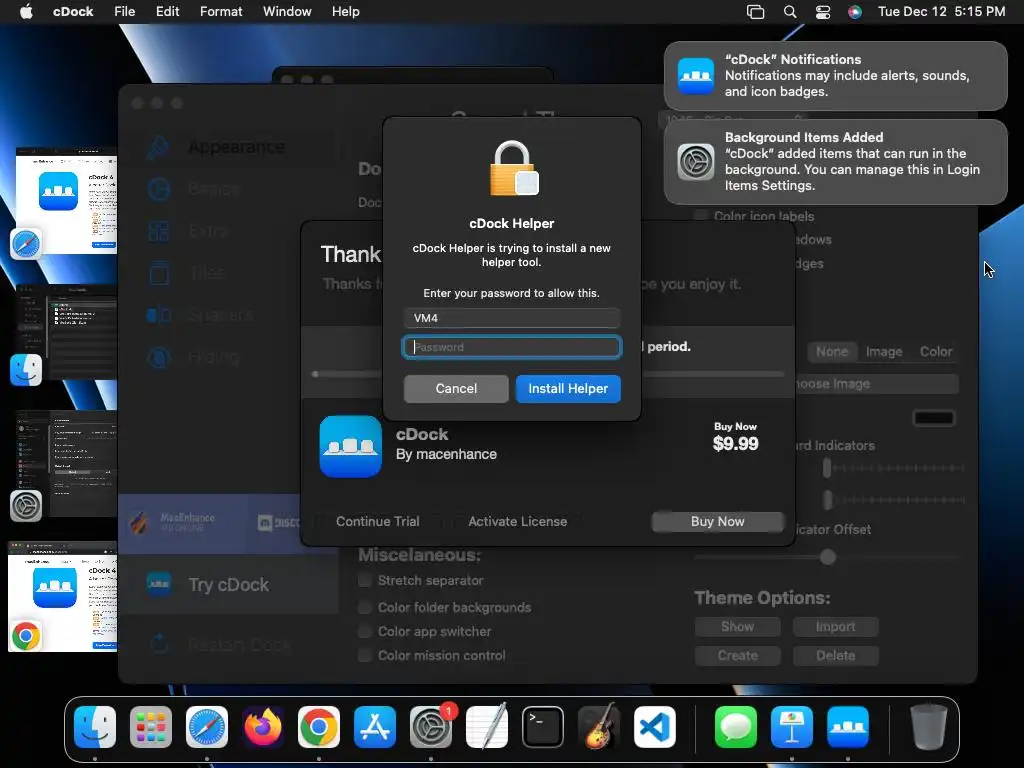This screenshot has height=768, width=1024.
Task: Open Terminal from the Dock
Action: pos(543,727)
